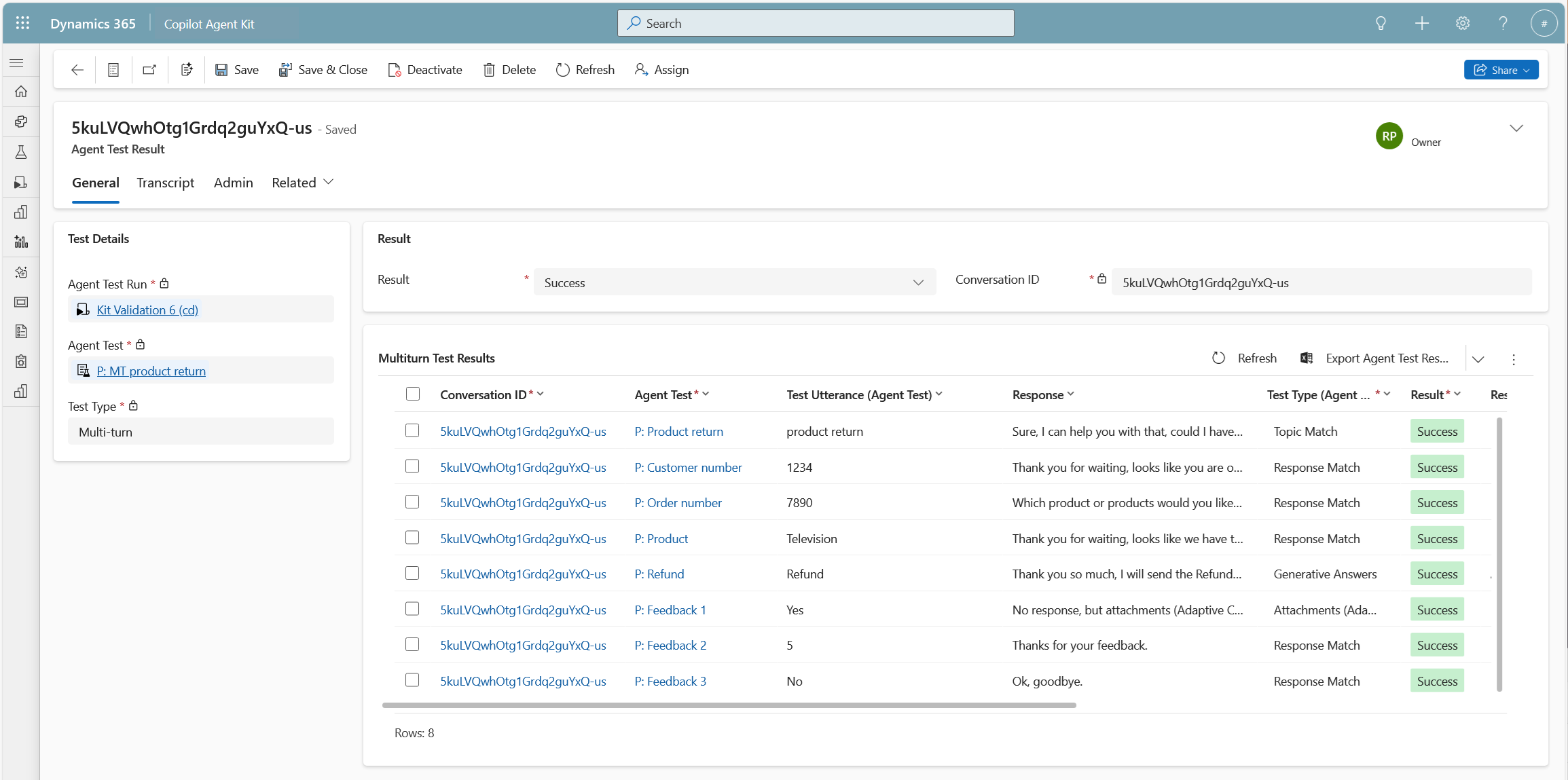Click the form view page icon
1568x780 pixels.
coord(113,70)
